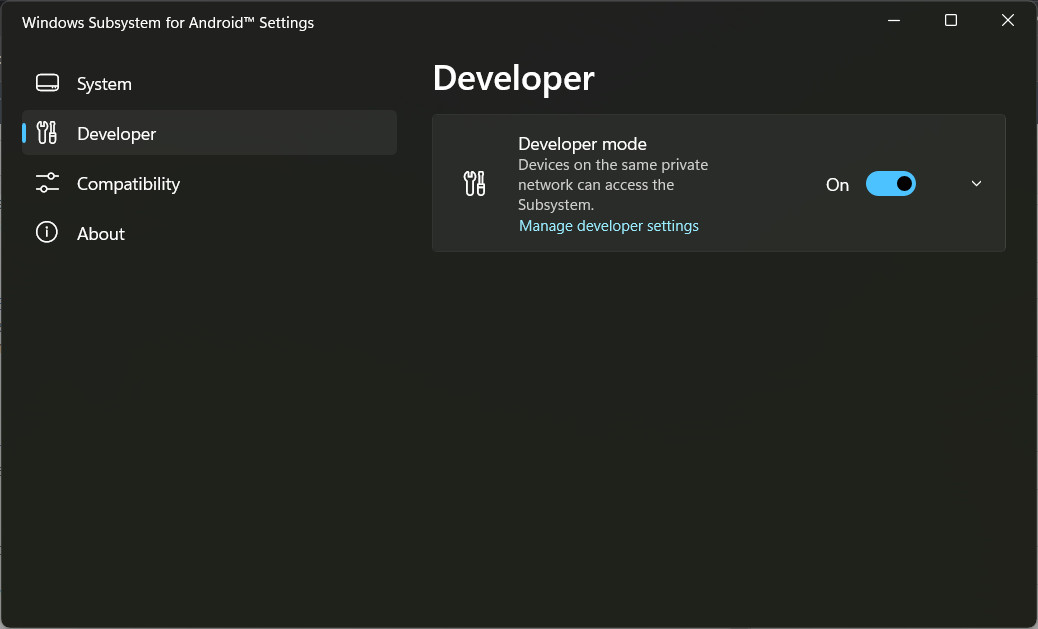Open Manage developer settings link
This screenshot has width=1038, height=629.
(608, 226)
